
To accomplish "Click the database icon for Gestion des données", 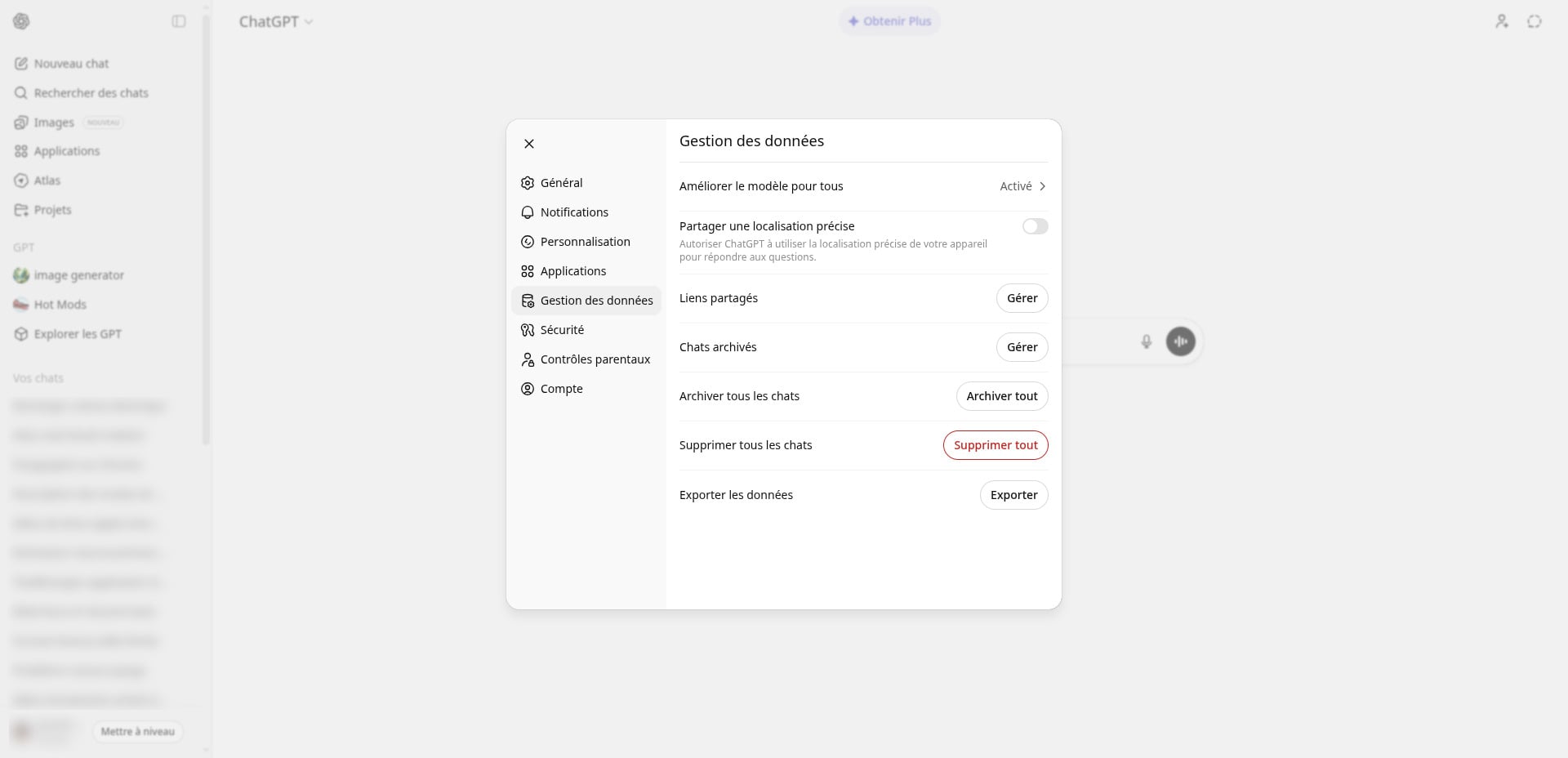I will click(528, 301).
